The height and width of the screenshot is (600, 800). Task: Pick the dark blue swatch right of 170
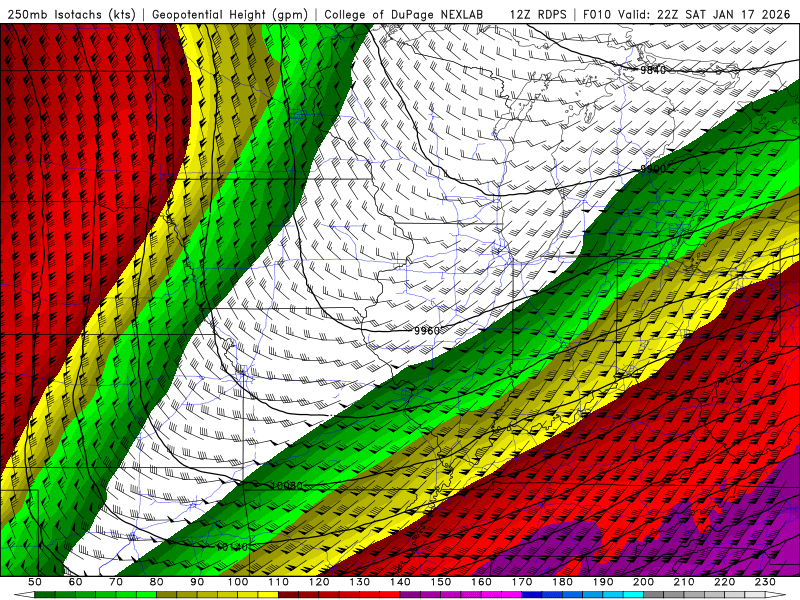[532, 595]
